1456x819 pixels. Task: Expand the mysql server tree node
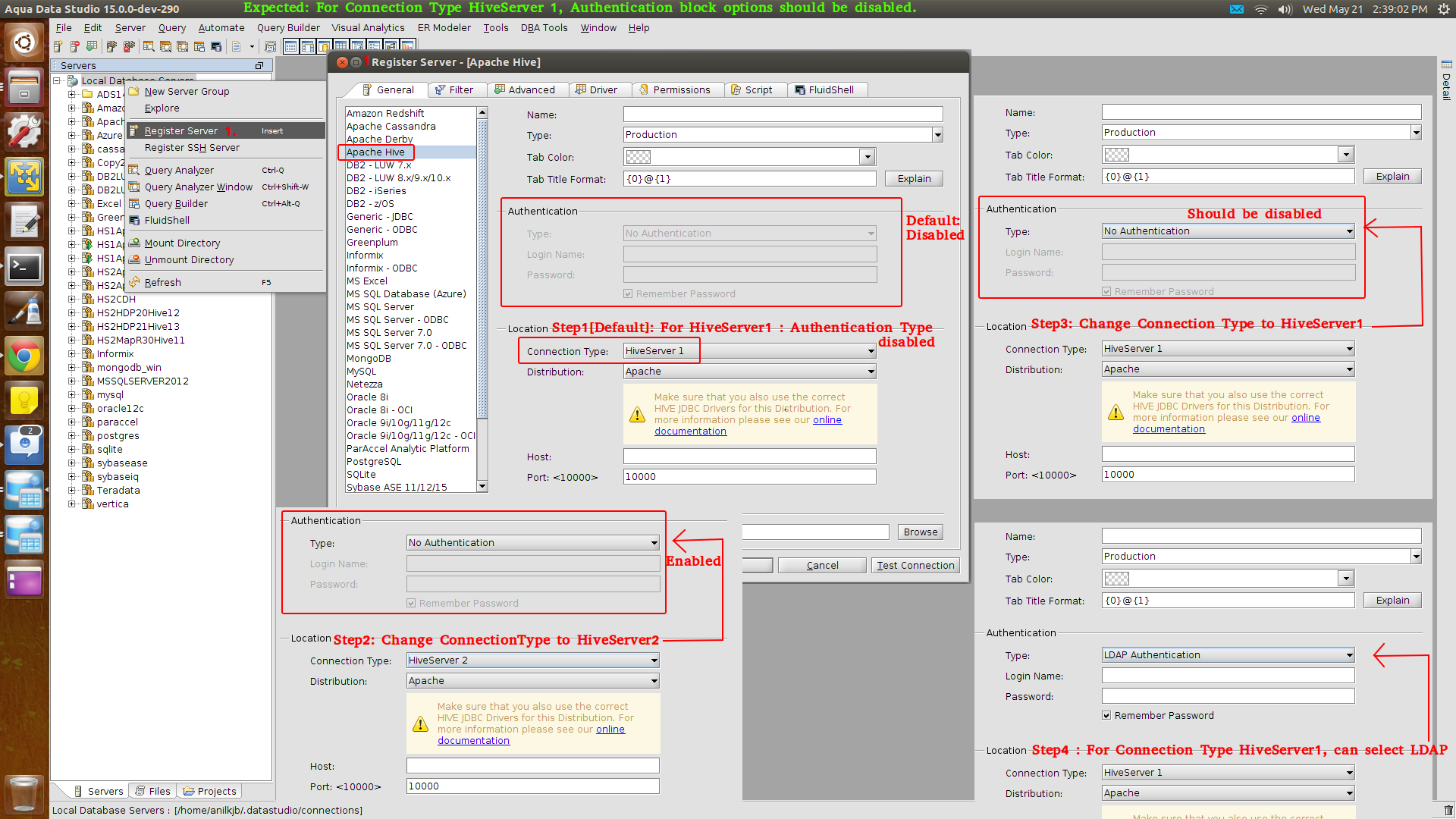tap(72, 395)
